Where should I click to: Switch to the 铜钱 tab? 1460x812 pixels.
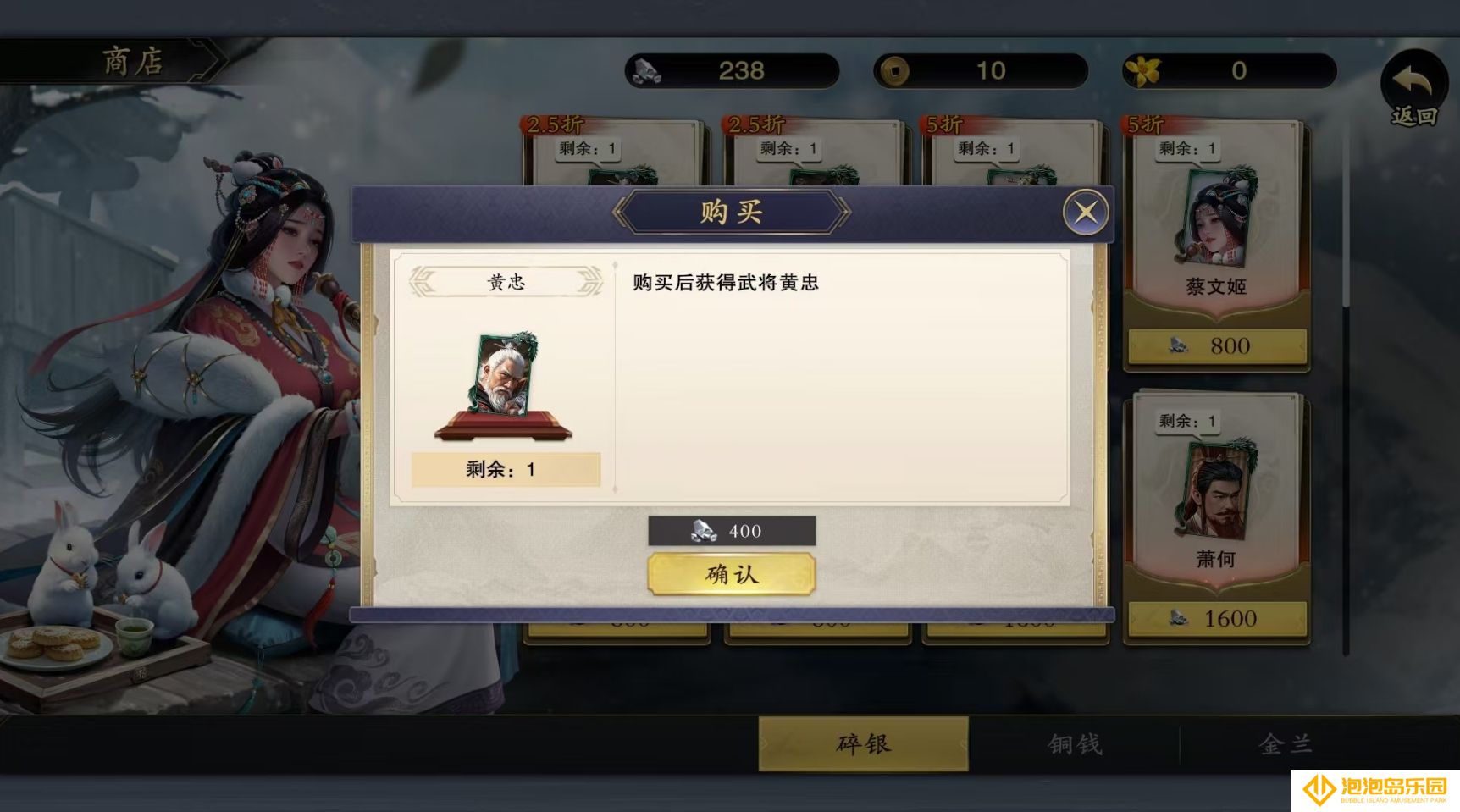(1075, 743)
